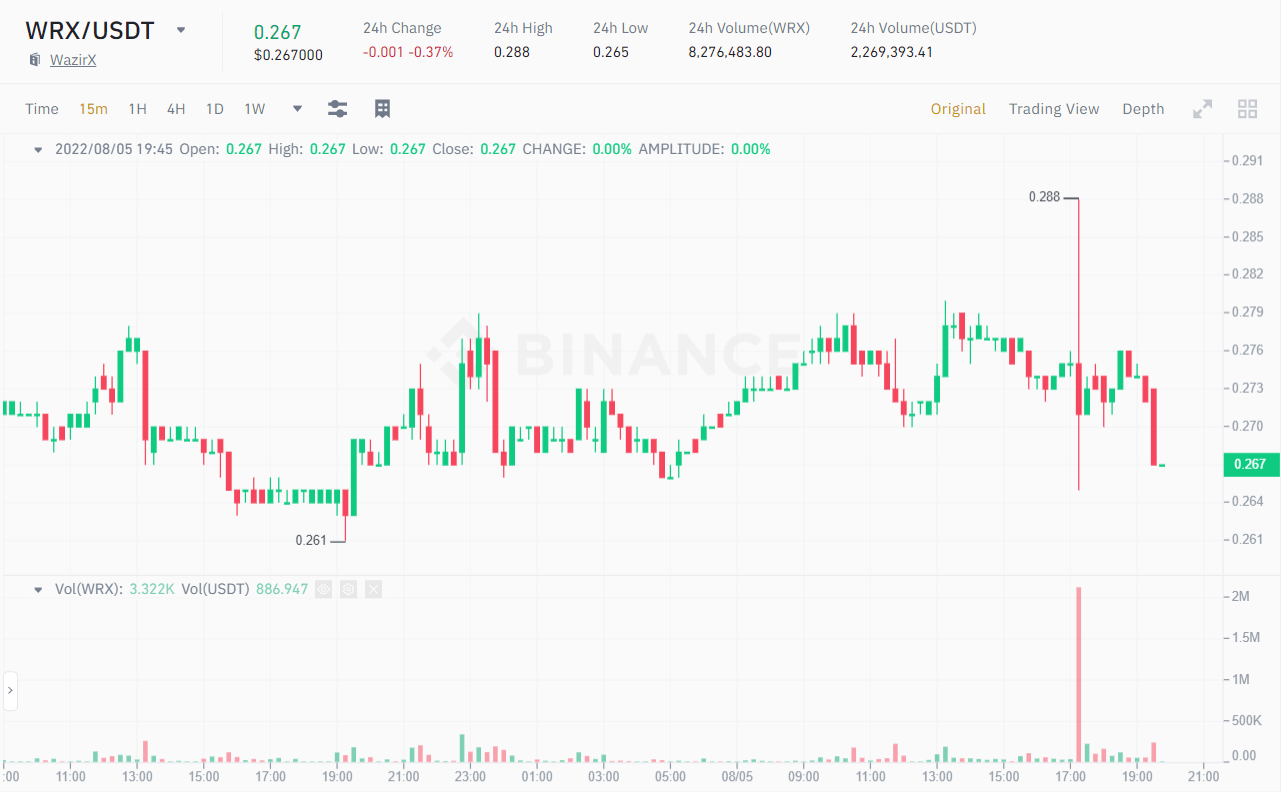The width and height of the screenshot is (1281, 792).
Task: Switch to the 4H interval
Action: 176,109
